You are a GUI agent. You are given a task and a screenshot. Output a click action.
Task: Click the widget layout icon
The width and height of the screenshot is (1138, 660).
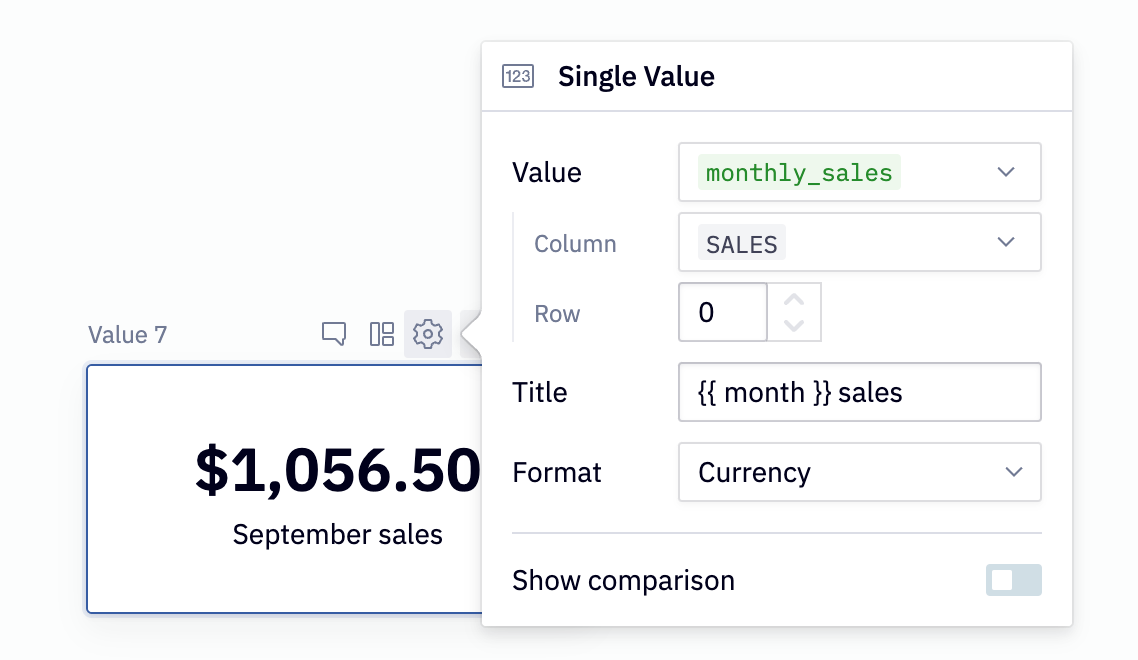[381, 334]
